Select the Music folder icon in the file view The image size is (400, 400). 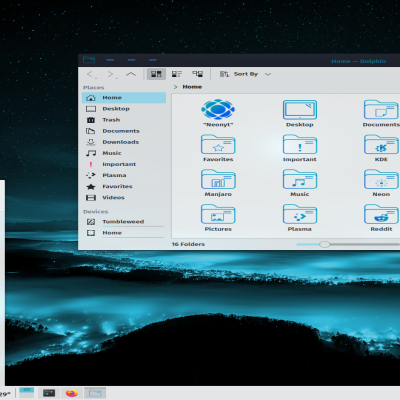pos(300,179)
